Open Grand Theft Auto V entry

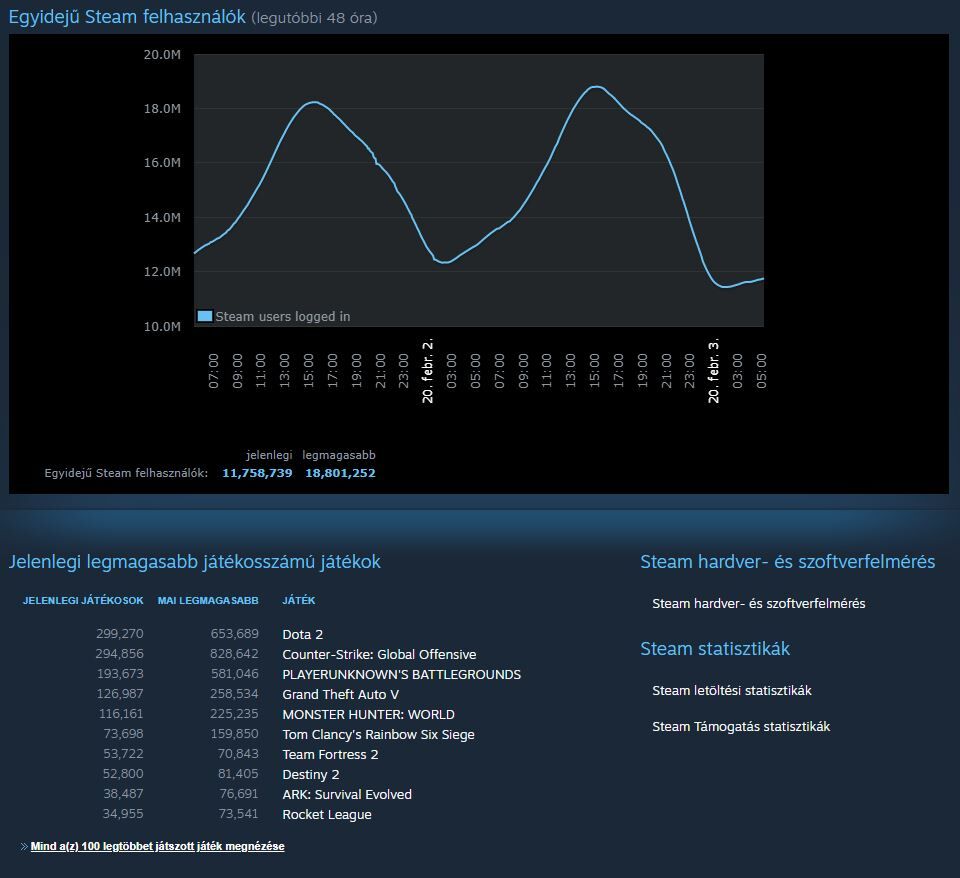(x=340, y=694)
